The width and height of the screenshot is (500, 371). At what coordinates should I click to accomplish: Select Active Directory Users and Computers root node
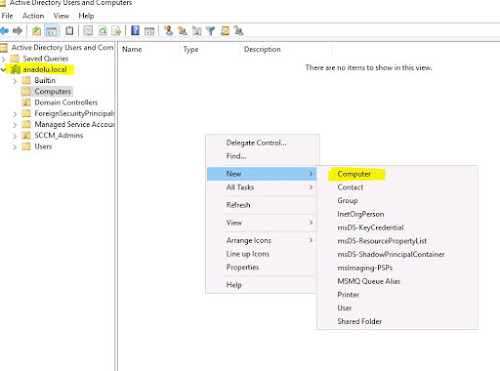click(x=62, y=48)
